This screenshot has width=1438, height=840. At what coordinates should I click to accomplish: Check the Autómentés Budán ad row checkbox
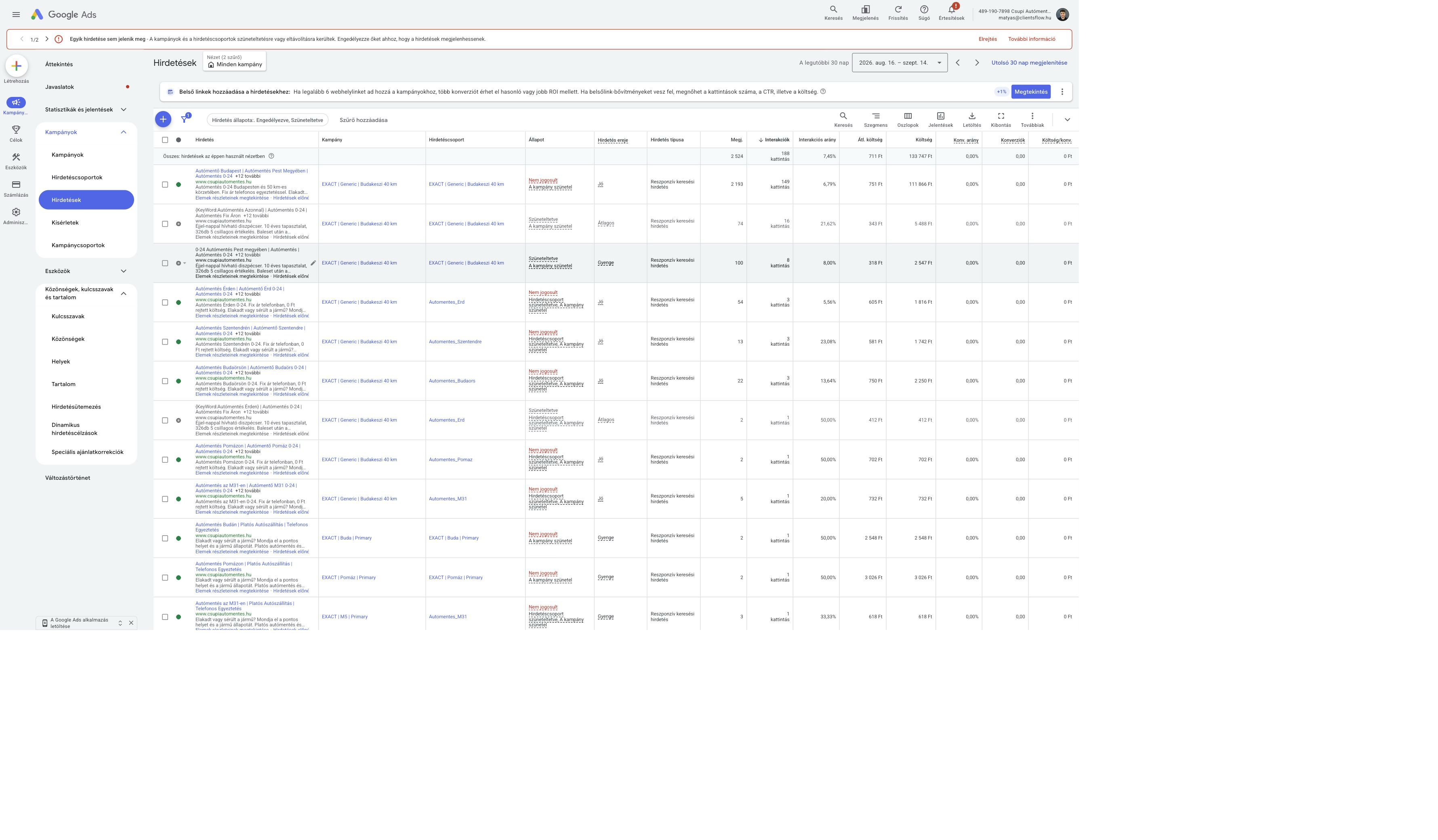pyautogui.click(x=165, y=538)
